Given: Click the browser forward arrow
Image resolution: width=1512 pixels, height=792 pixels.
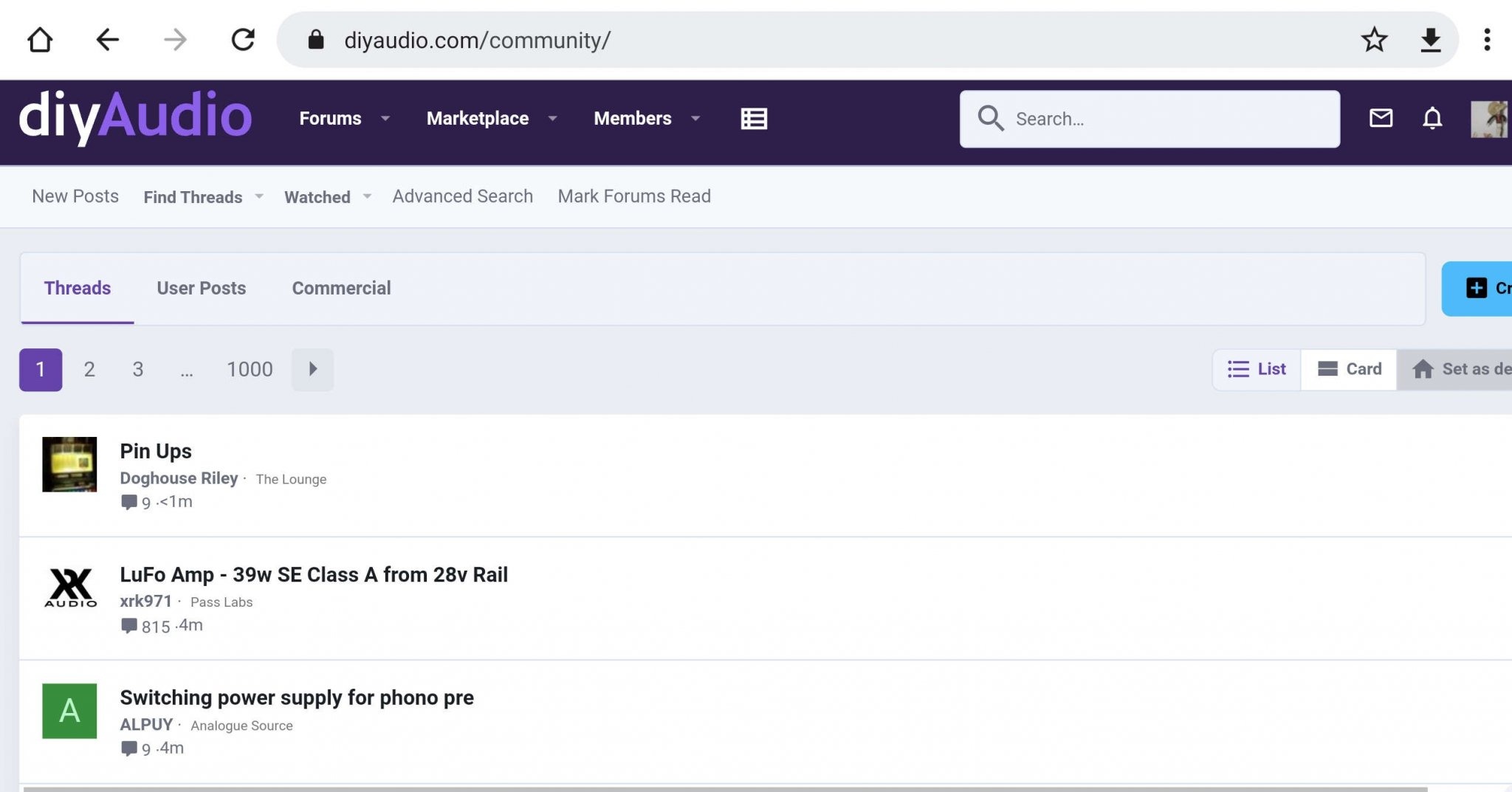Looking at the screenshot, I should 175,40.
